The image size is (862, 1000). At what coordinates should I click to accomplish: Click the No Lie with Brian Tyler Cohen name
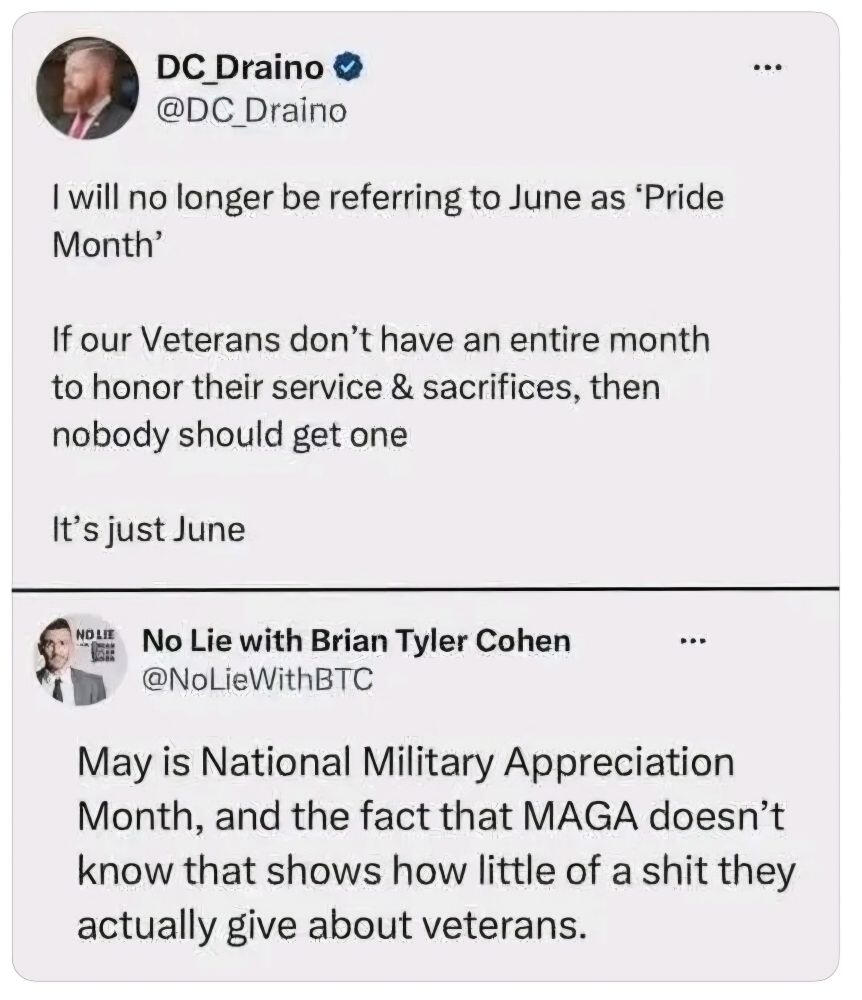[x=356, y=640]
